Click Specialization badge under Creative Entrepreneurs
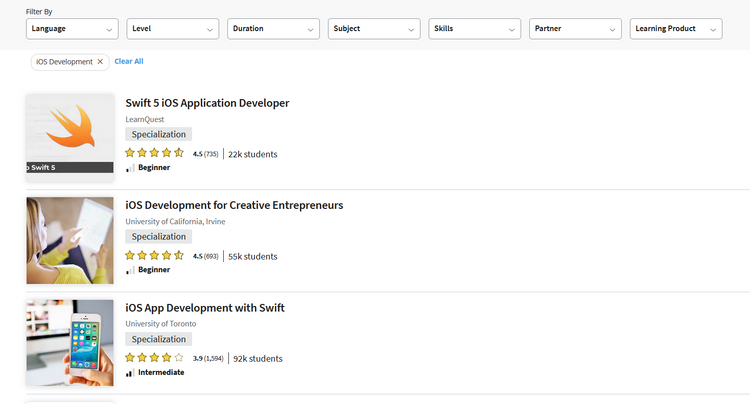The width and height of the screenshot is (750, 404). [159, 237]
